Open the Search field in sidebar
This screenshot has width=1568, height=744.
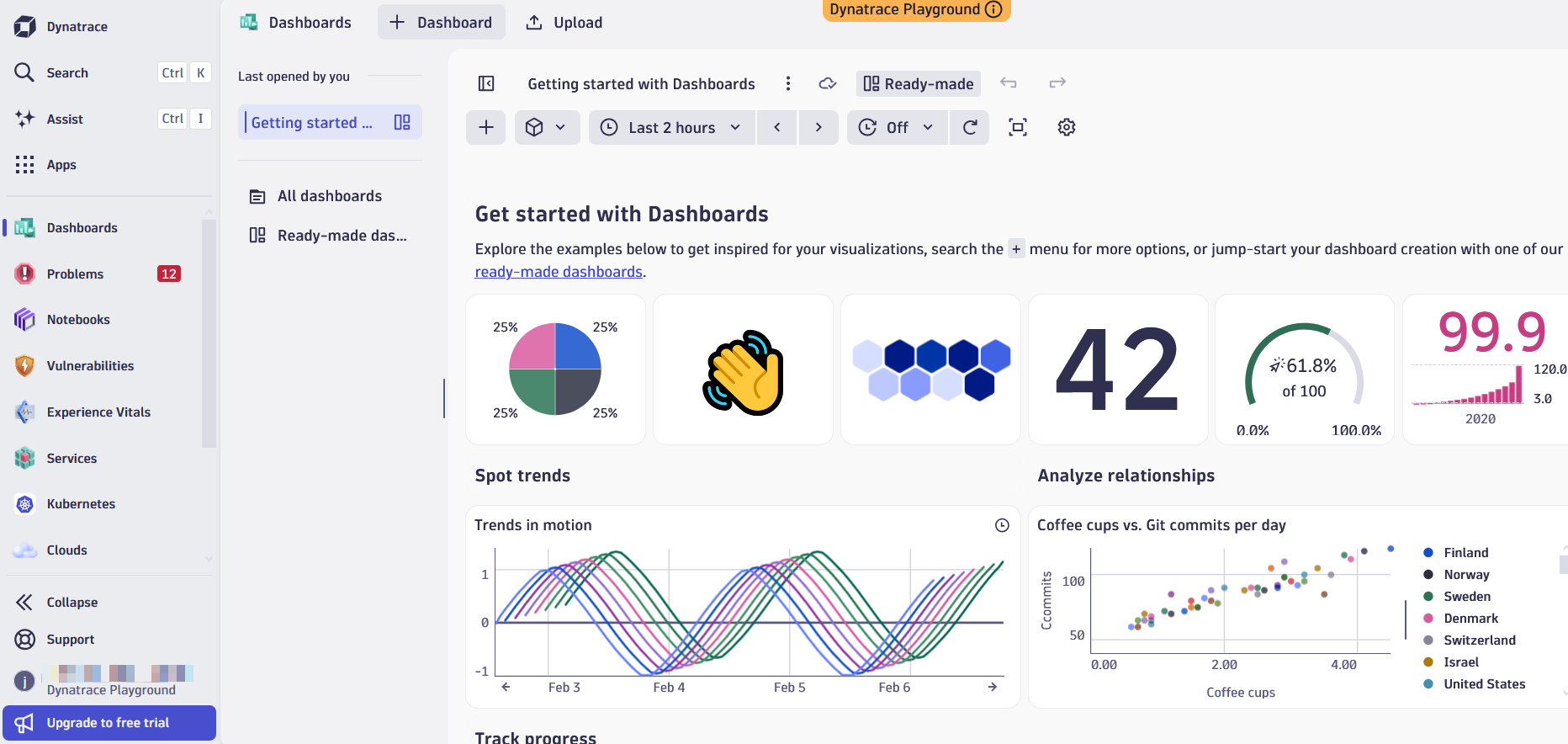click(109, 72)
